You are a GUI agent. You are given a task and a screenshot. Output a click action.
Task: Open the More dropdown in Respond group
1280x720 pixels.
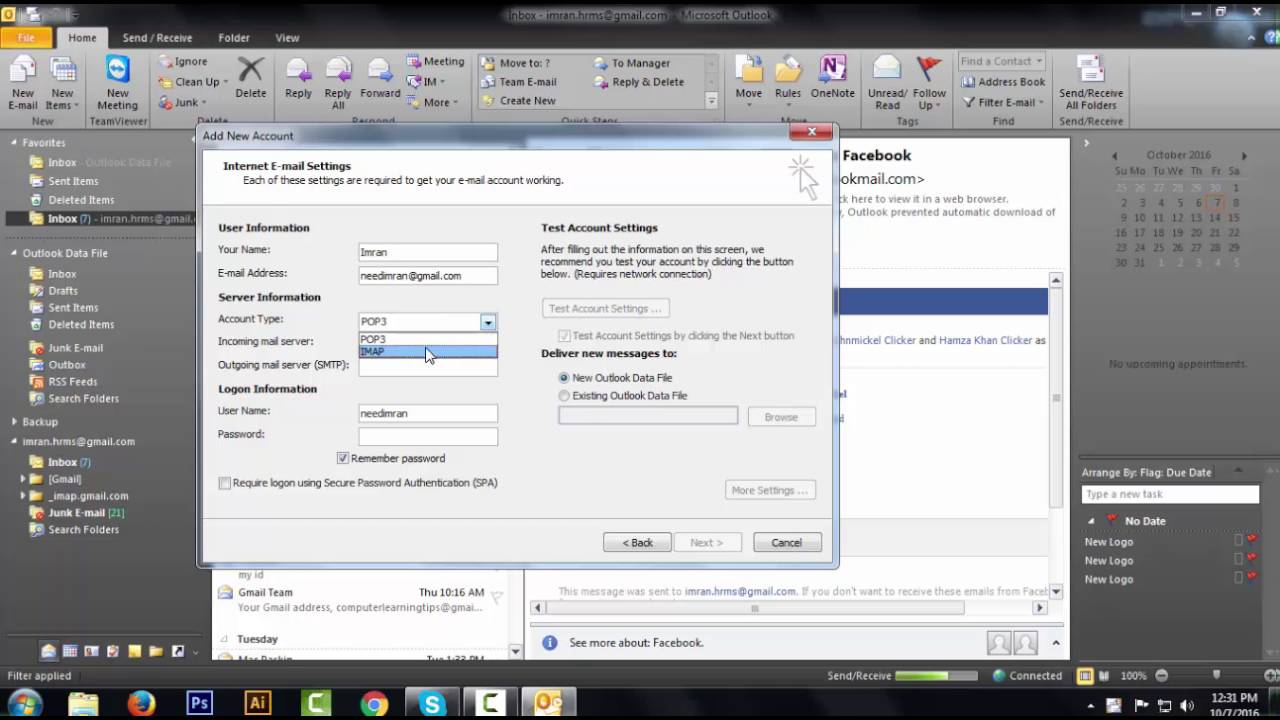[x=432, y=102]
